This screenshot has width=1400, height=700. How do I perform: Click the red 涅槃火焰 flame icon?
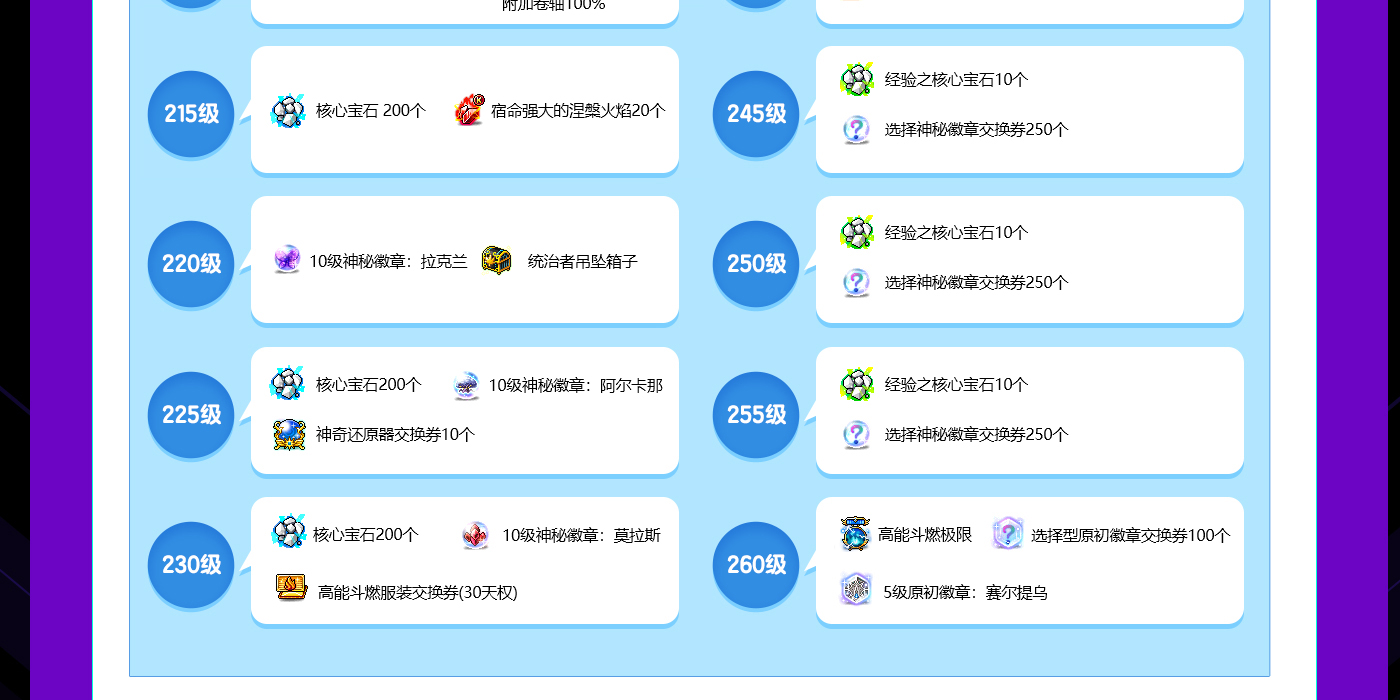pyautogui.click(x=468, y=111)
